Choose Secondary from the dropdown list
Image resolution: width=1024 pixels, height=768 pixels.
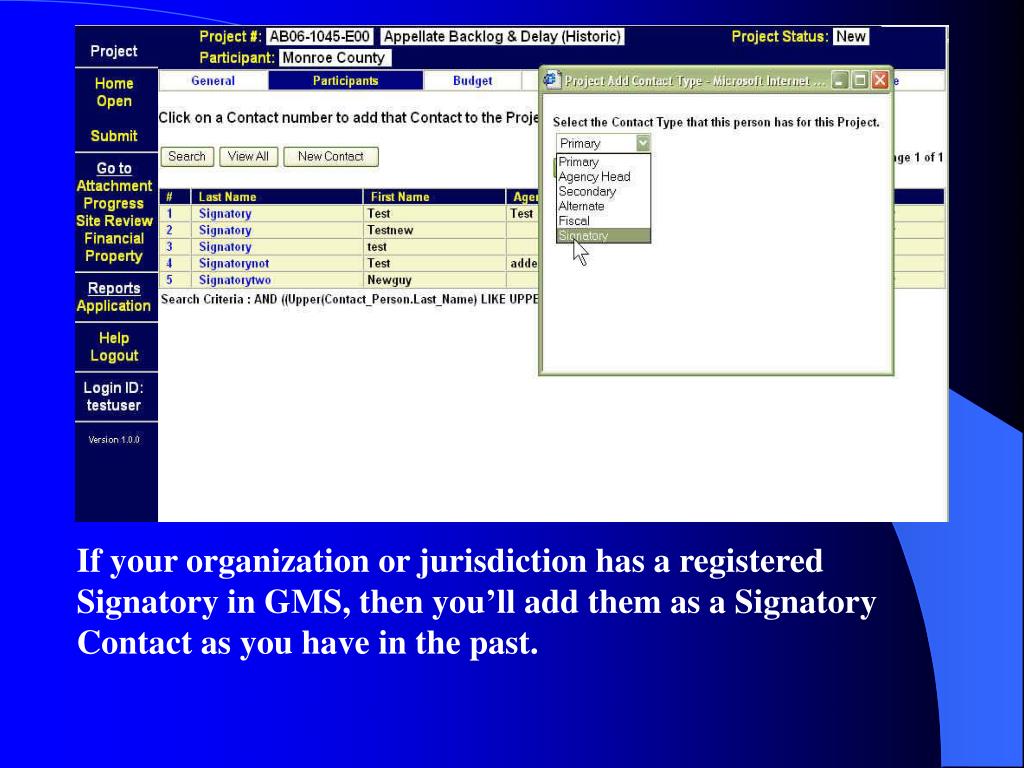(x=603, y=191)
